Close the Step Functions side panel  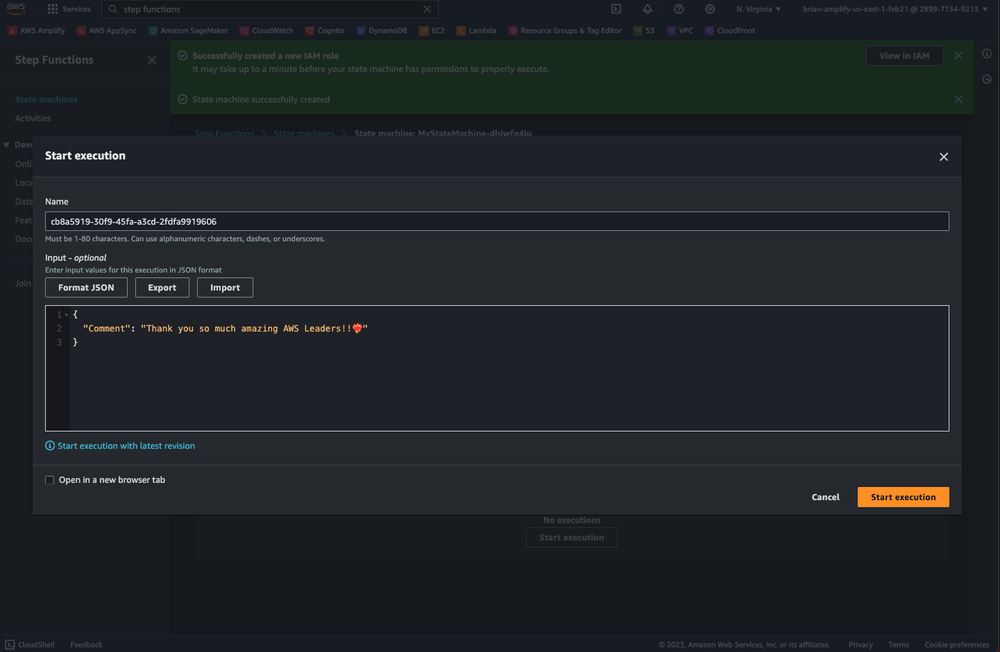[x=152, y=61]
